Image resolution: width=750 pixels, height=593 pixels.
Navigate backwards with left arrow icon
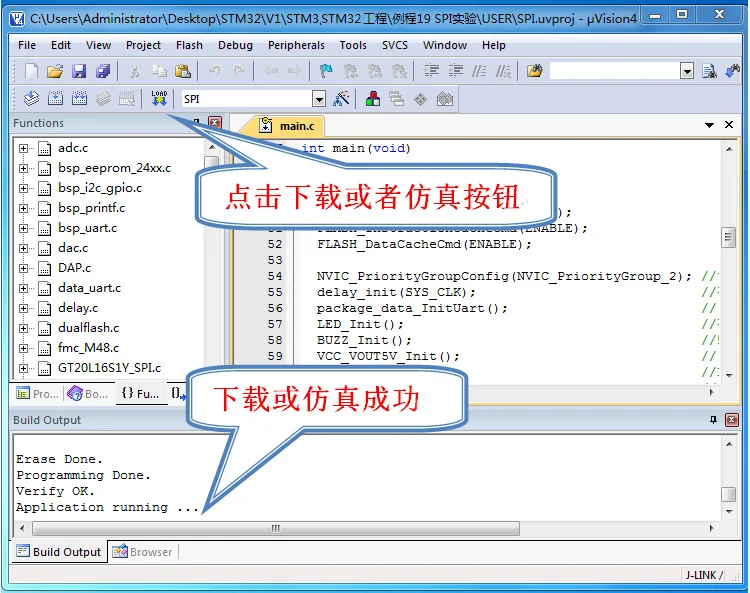click(271, 71)
